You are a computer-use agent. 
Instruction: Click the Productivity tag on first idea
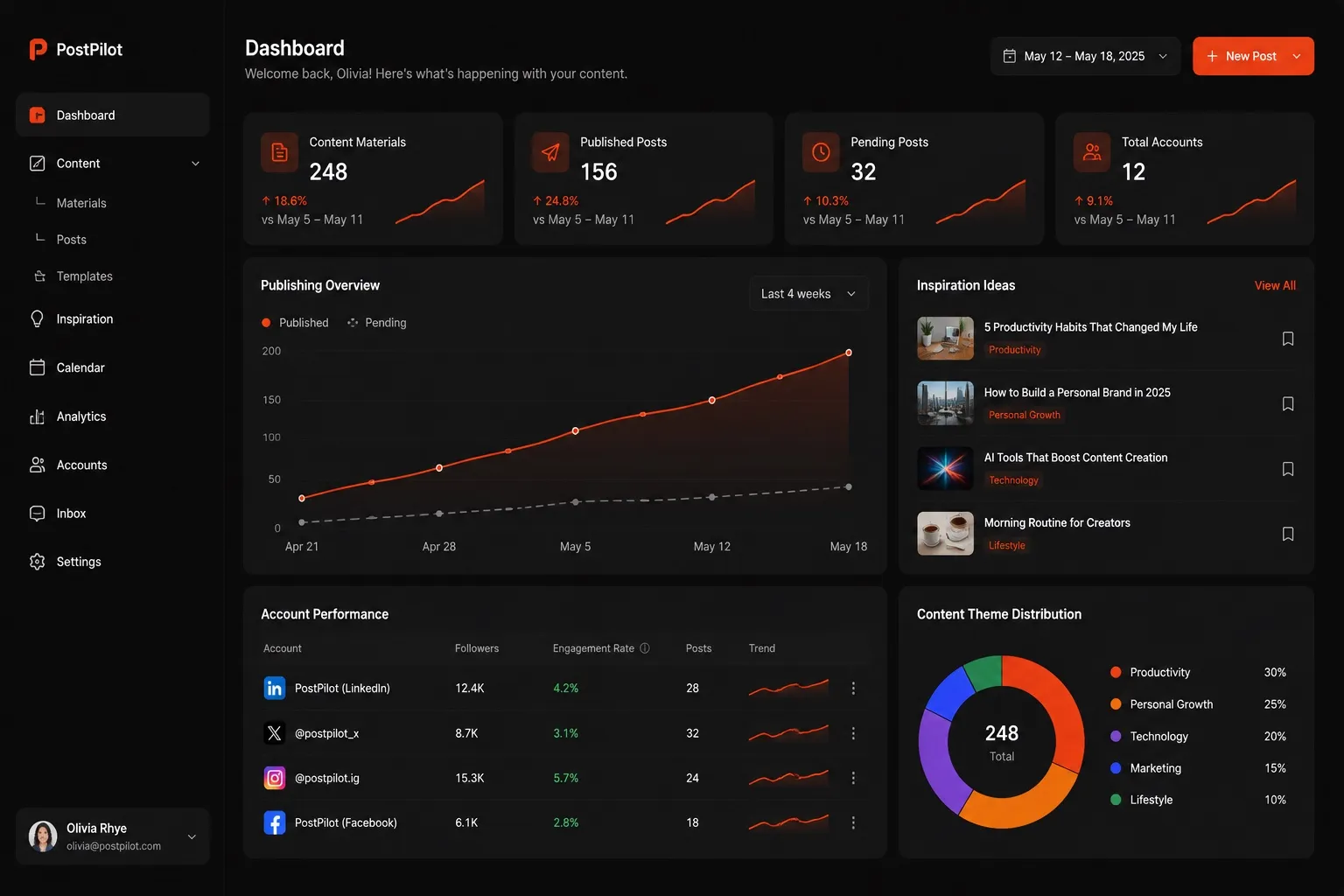point(1015,350)
